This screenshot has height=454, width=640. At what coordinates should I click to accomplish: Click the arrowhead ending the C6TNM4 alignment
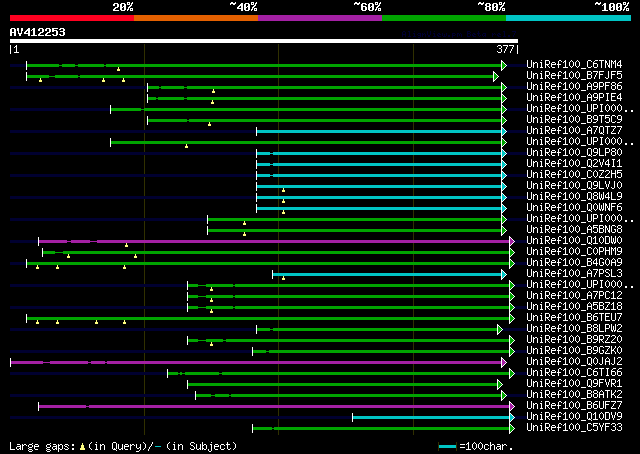click(504, 65)
